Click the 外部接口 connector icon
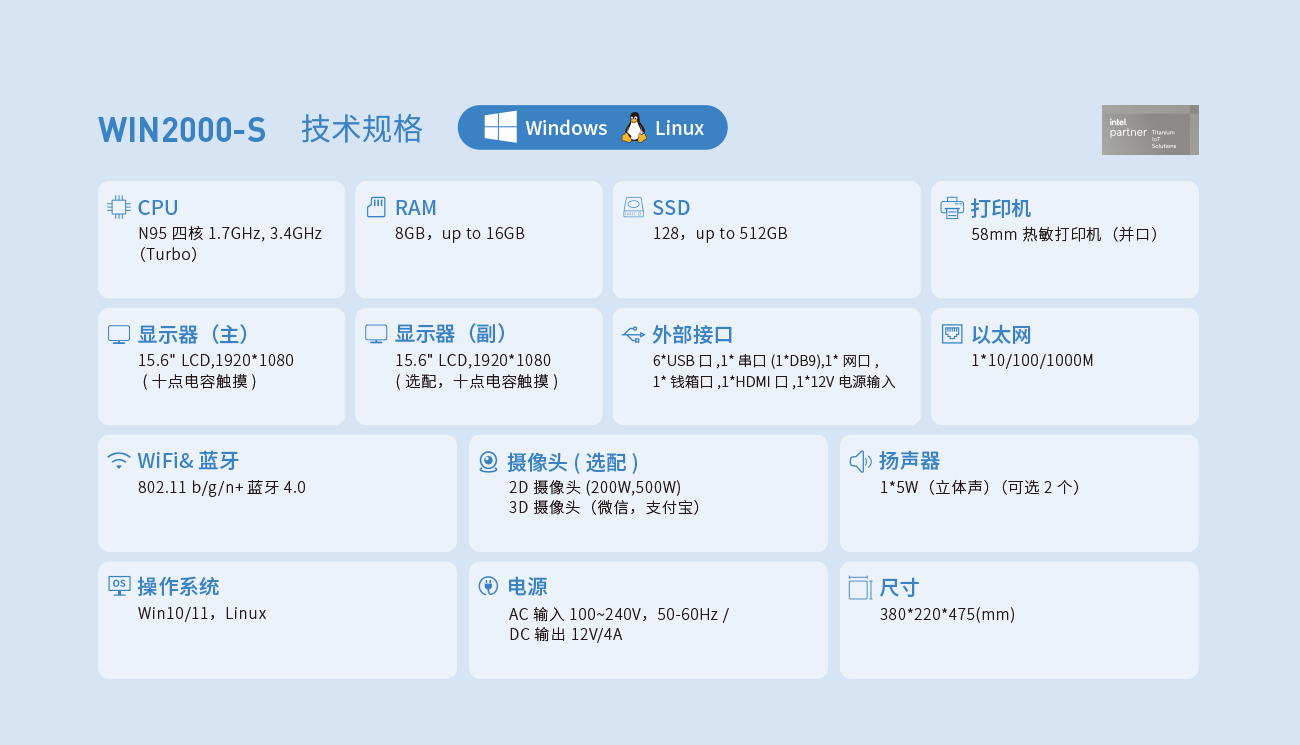This screenshot has height=745, width=1300. 633,333
